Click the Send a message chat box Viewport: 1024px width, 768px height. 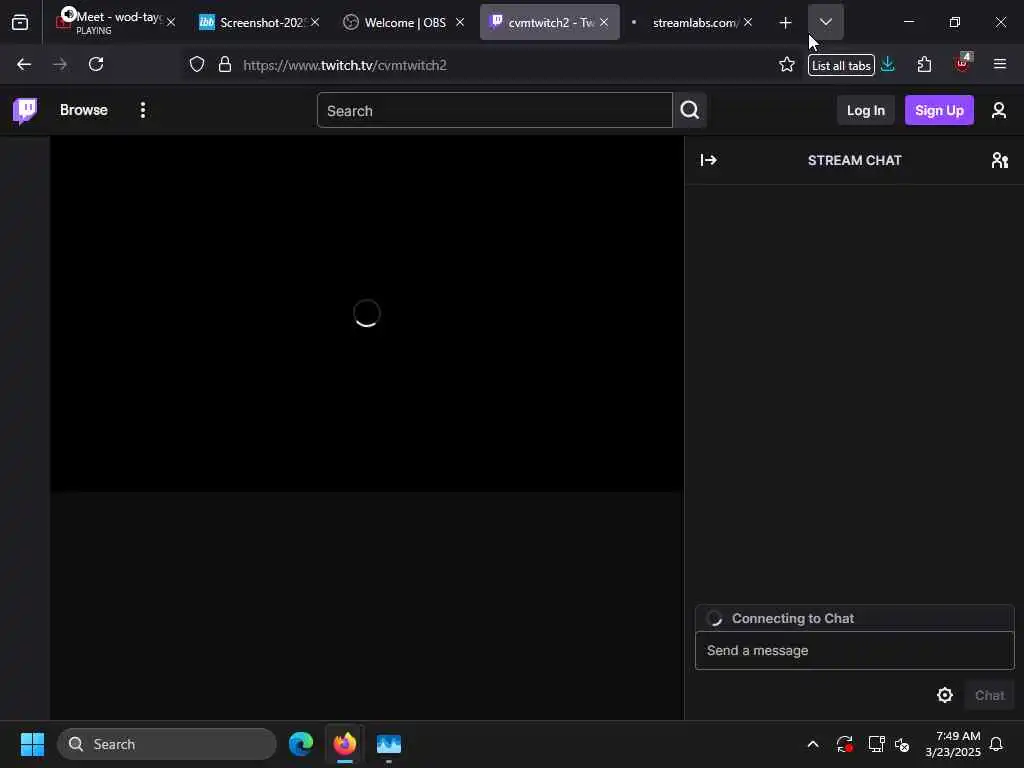click(x=854, y=650)
